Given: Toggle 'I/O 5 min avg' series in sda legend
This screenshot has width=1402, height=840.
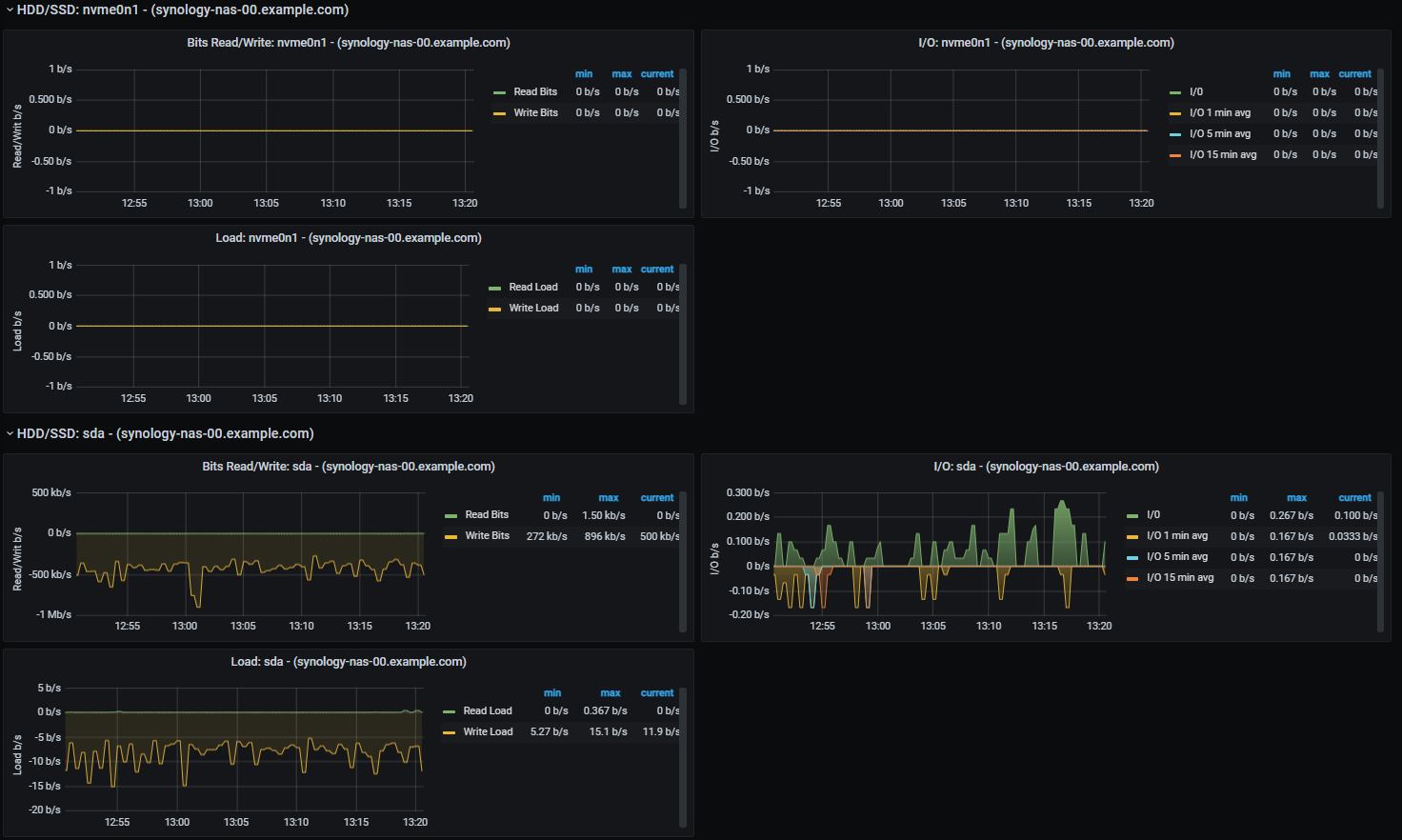Looking at the screenshot, I should point(1177,557).
